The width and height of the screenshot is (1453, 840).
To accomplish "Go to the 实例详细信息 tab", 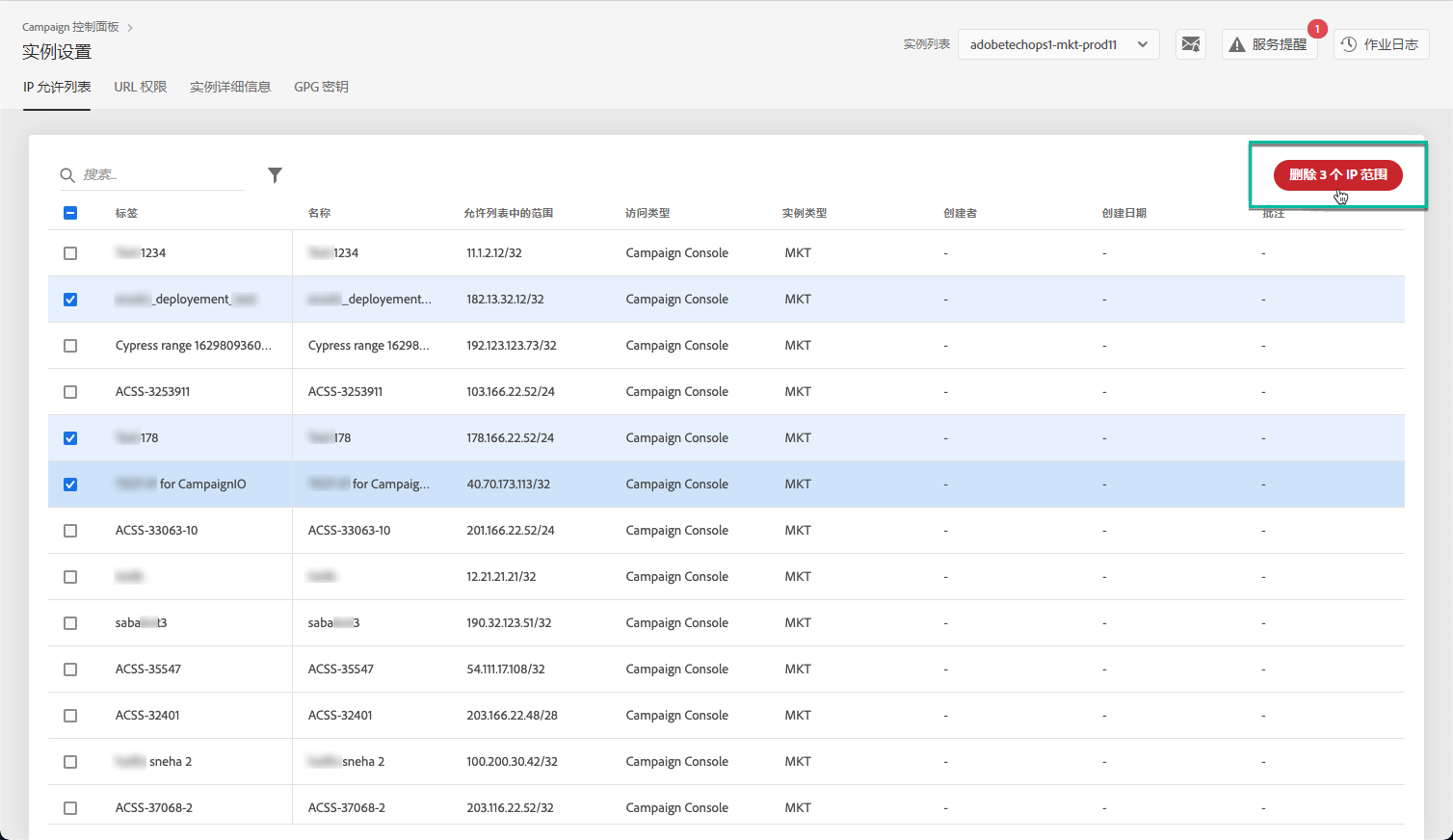I will point(230,87).
